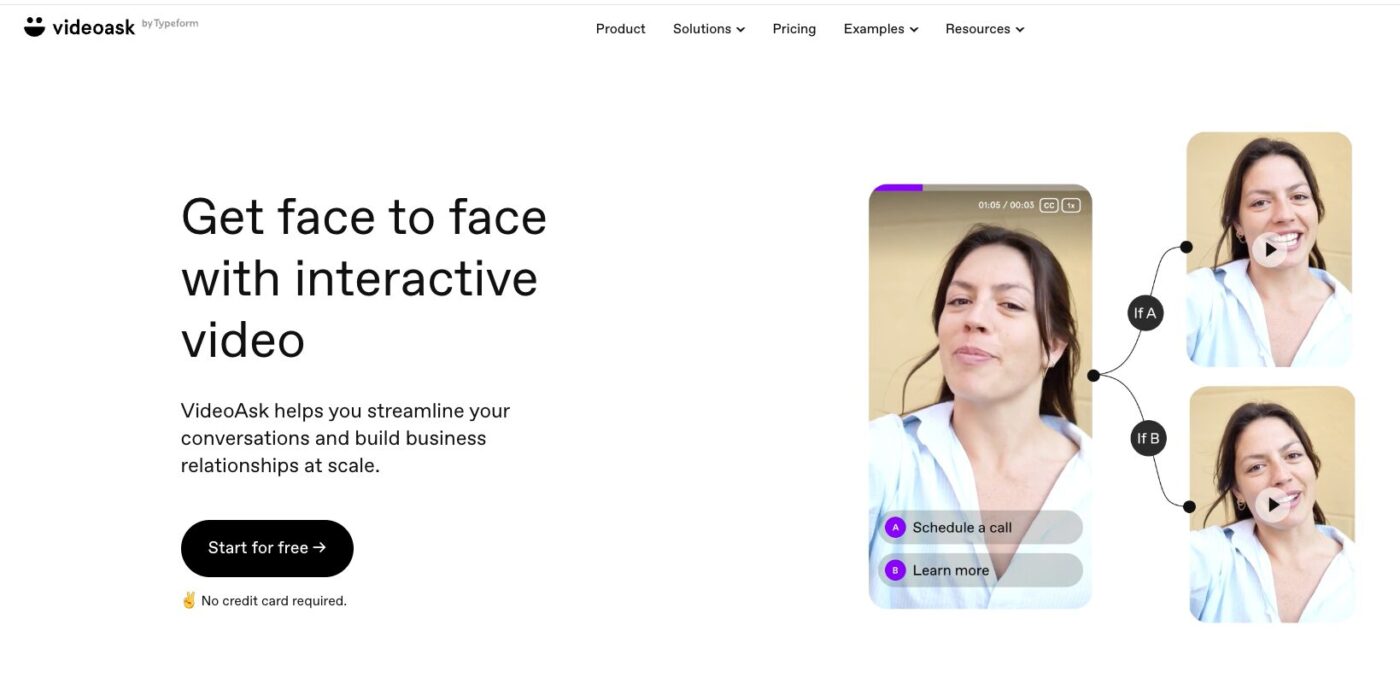Image resolution: width=1400 pixels, height=689 pixels.
Task: Choose the Learn more answer
Action: click(x=981, y=570)
